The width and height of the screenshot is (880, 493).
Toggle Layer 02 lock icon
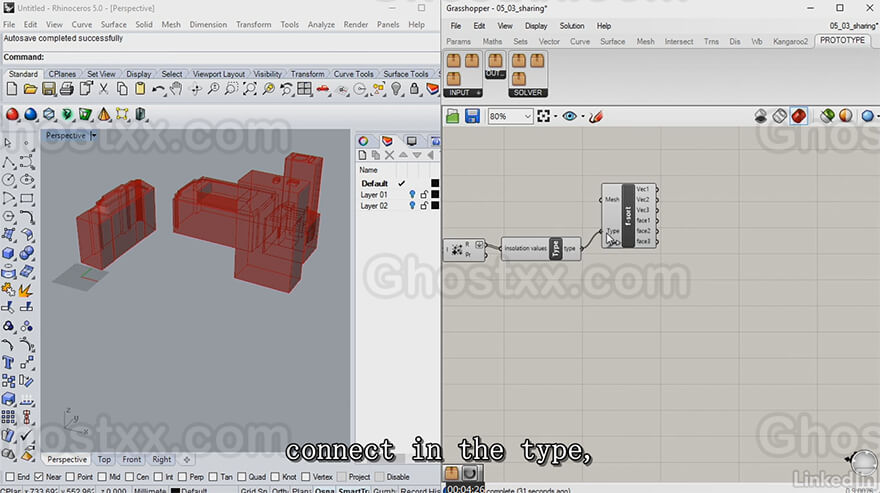tap(424, 206)
